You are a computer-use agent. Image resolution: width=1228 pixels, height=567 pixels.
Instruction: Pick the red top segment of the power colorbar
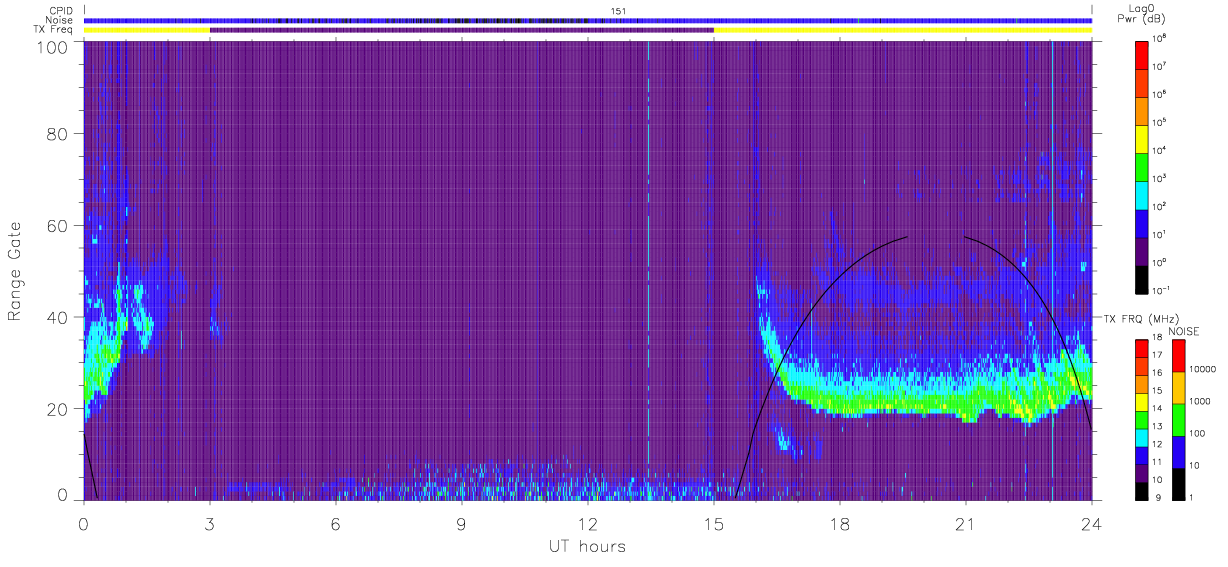1140,53
